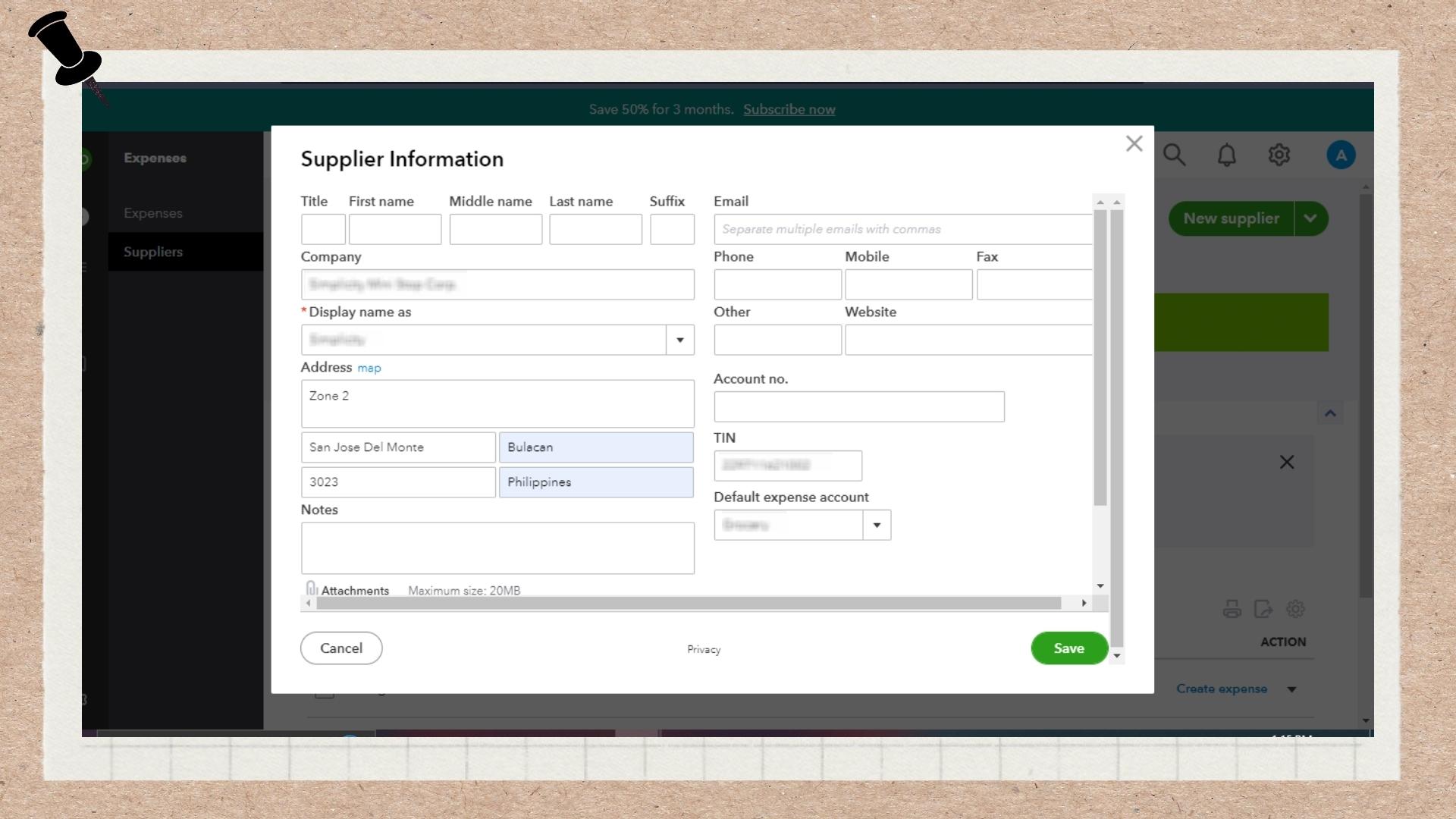This screenshot has width=1456, height=819.
Task: Click the green Save button
Action: (1068, 648)
